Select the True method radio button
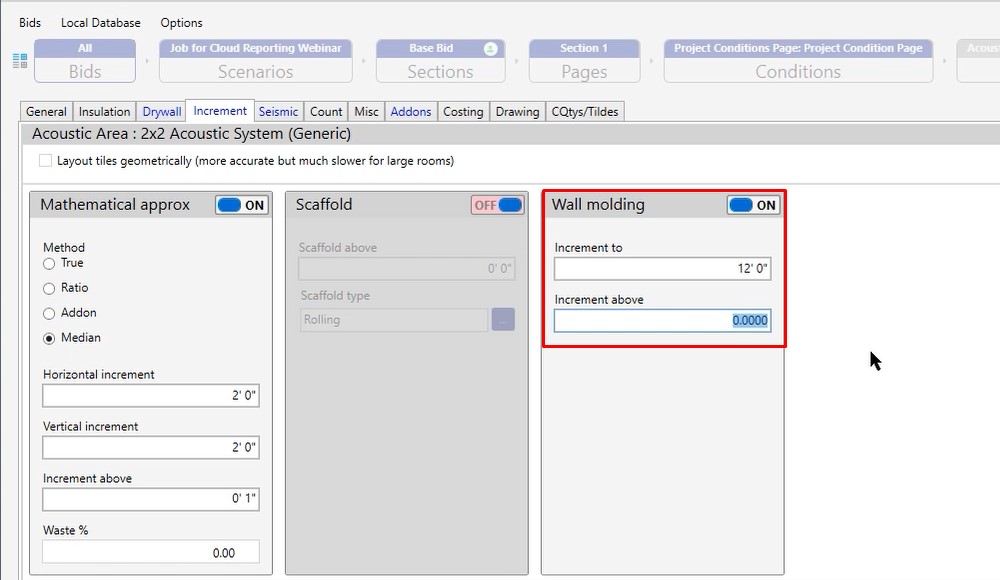This screenshot has width=1000, height=580. pyautogui.click(x=49, y=263)
